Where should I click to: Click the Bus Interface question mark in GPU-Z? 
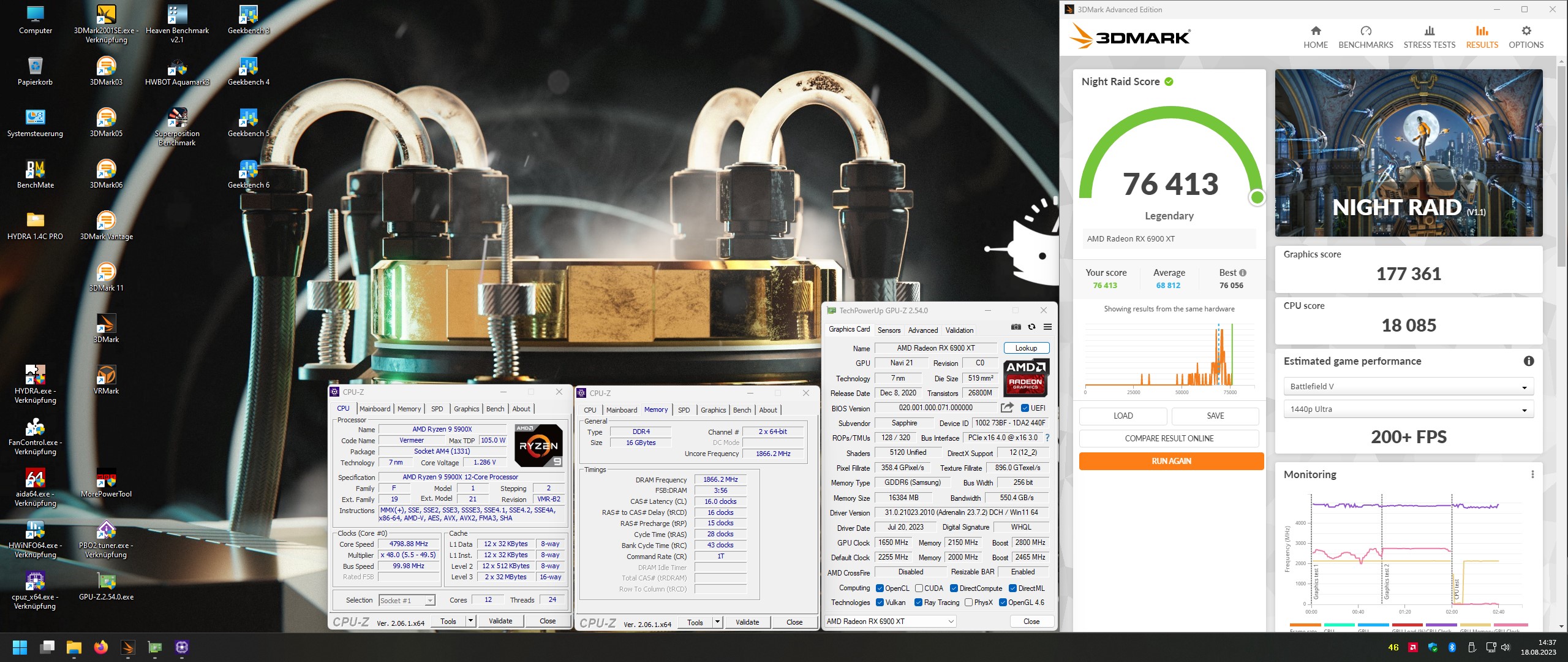click(x=1047, y=438)
